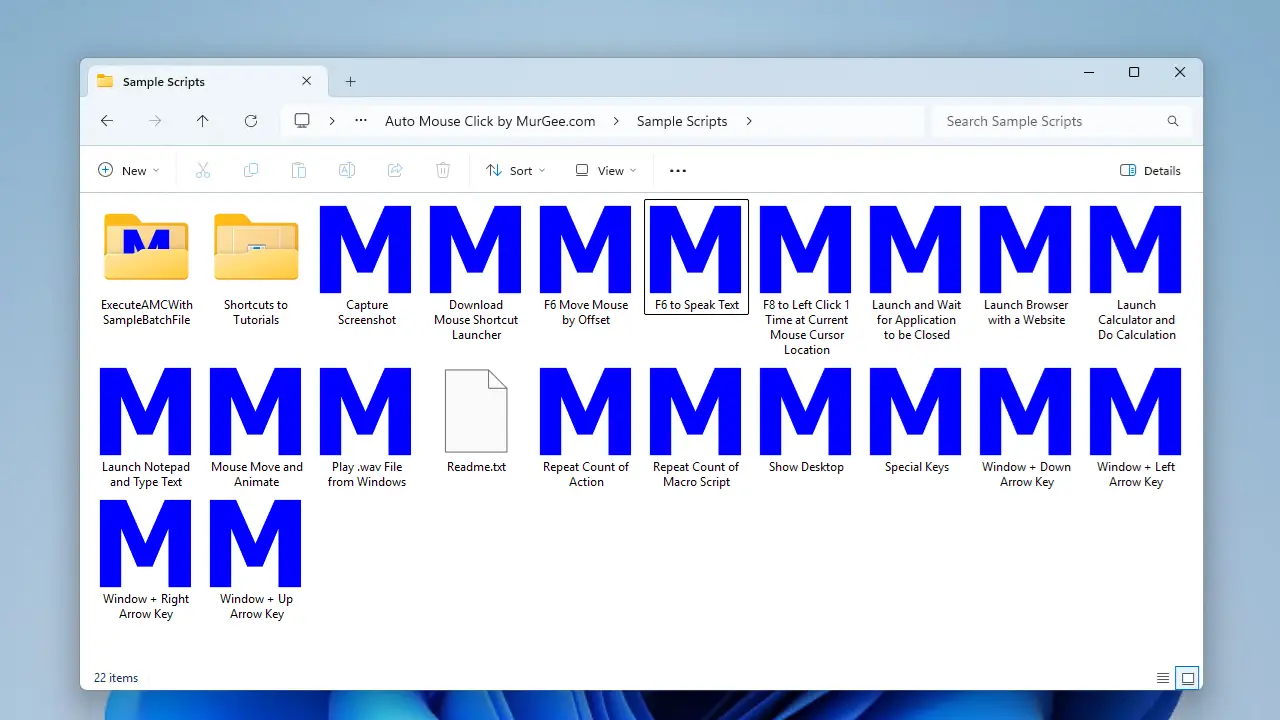This screenshot has width=1280, height=720.
Task: Select the Launch Browser with a Website script
Action: (x=1026, y=249)
